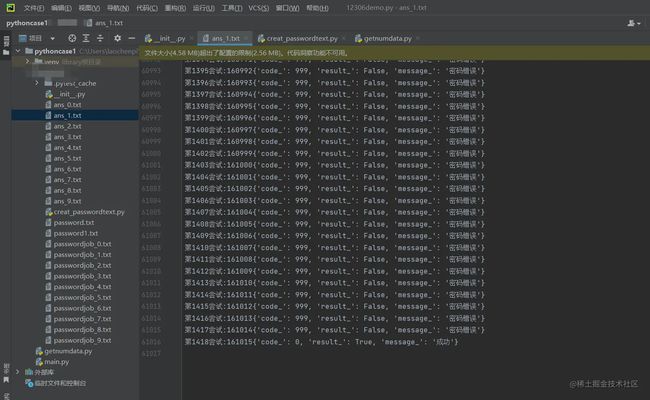This screenshot has width=650, height=400.
Task: Click the Expand All icon in project toolbar
Action: [86, 38]
